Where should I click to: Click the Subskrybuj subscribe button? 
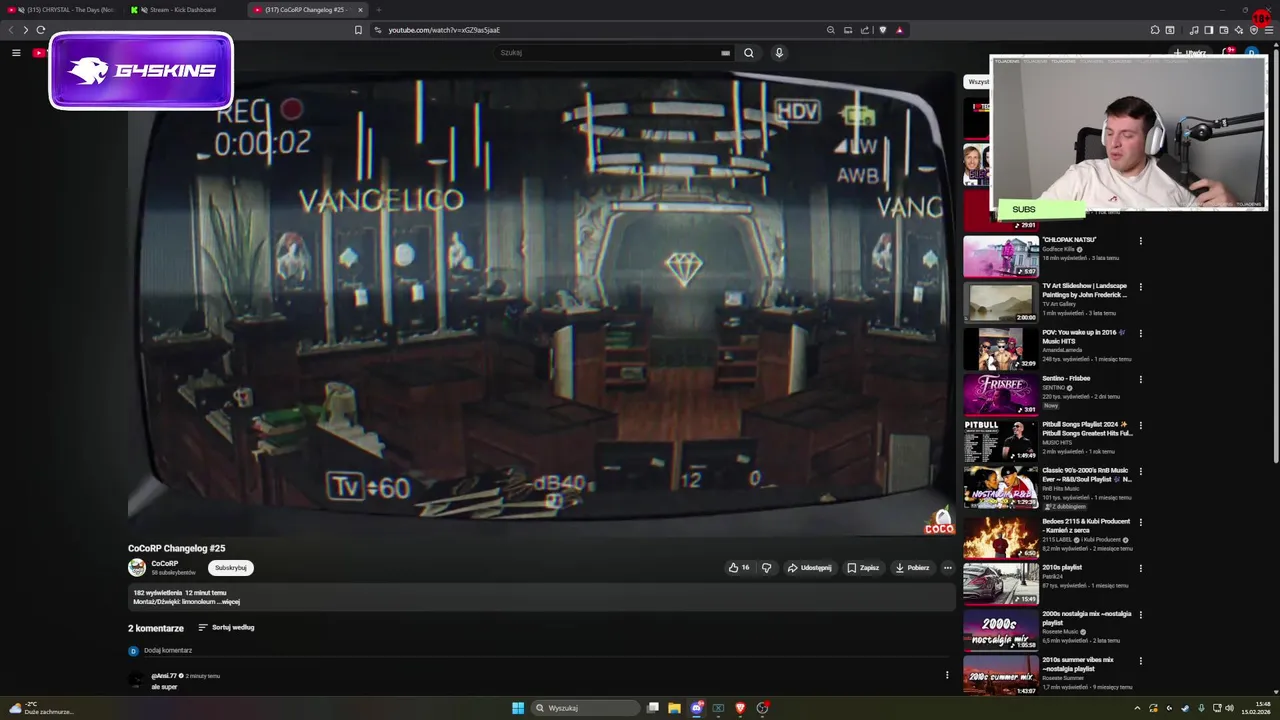pos(231,568)
